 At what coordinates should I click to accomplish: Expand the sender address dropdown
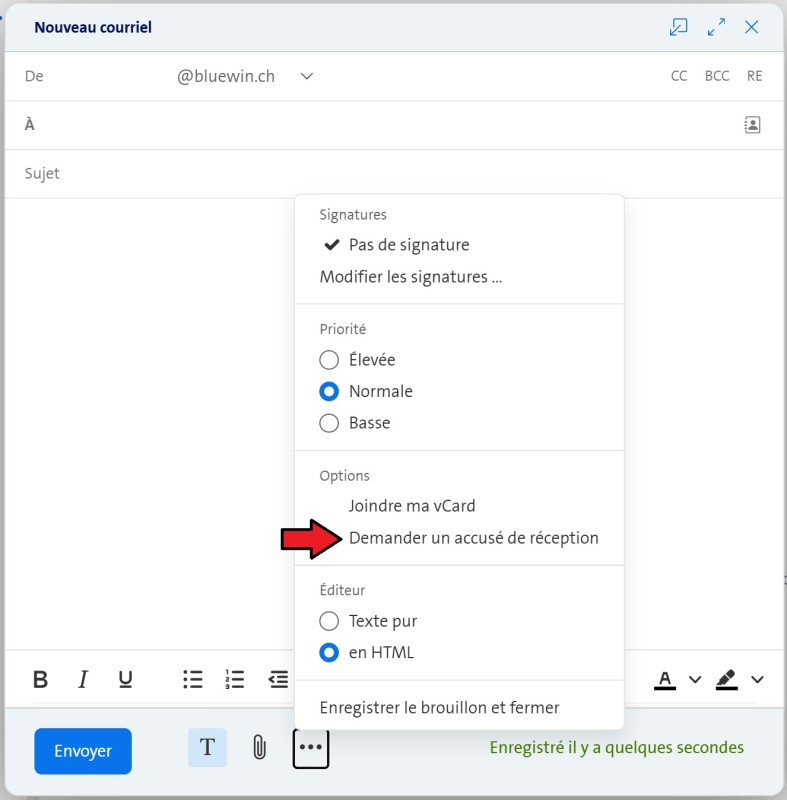point(307,76)
